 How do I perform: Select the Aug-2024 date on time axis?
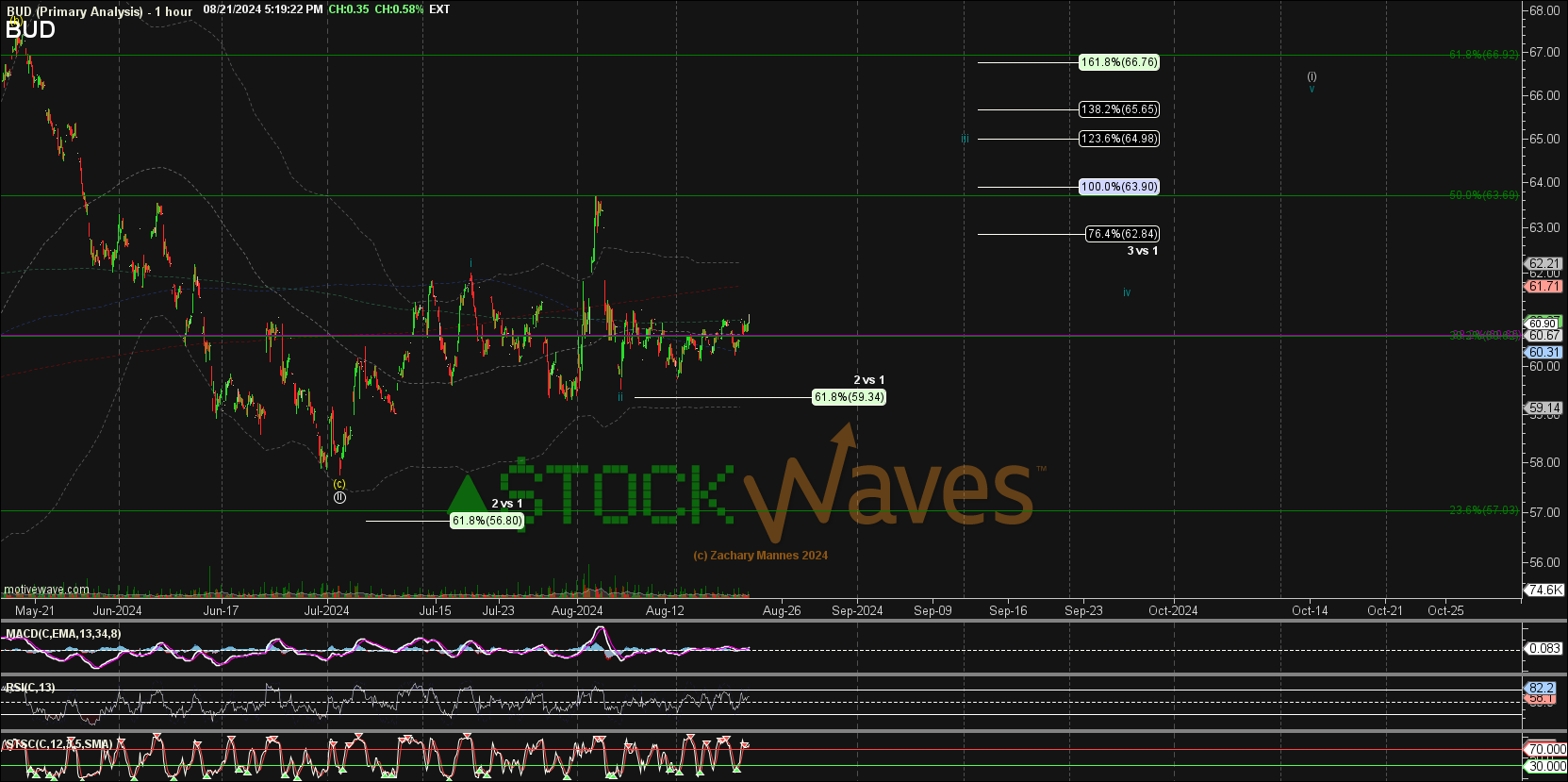coord(577,611)
